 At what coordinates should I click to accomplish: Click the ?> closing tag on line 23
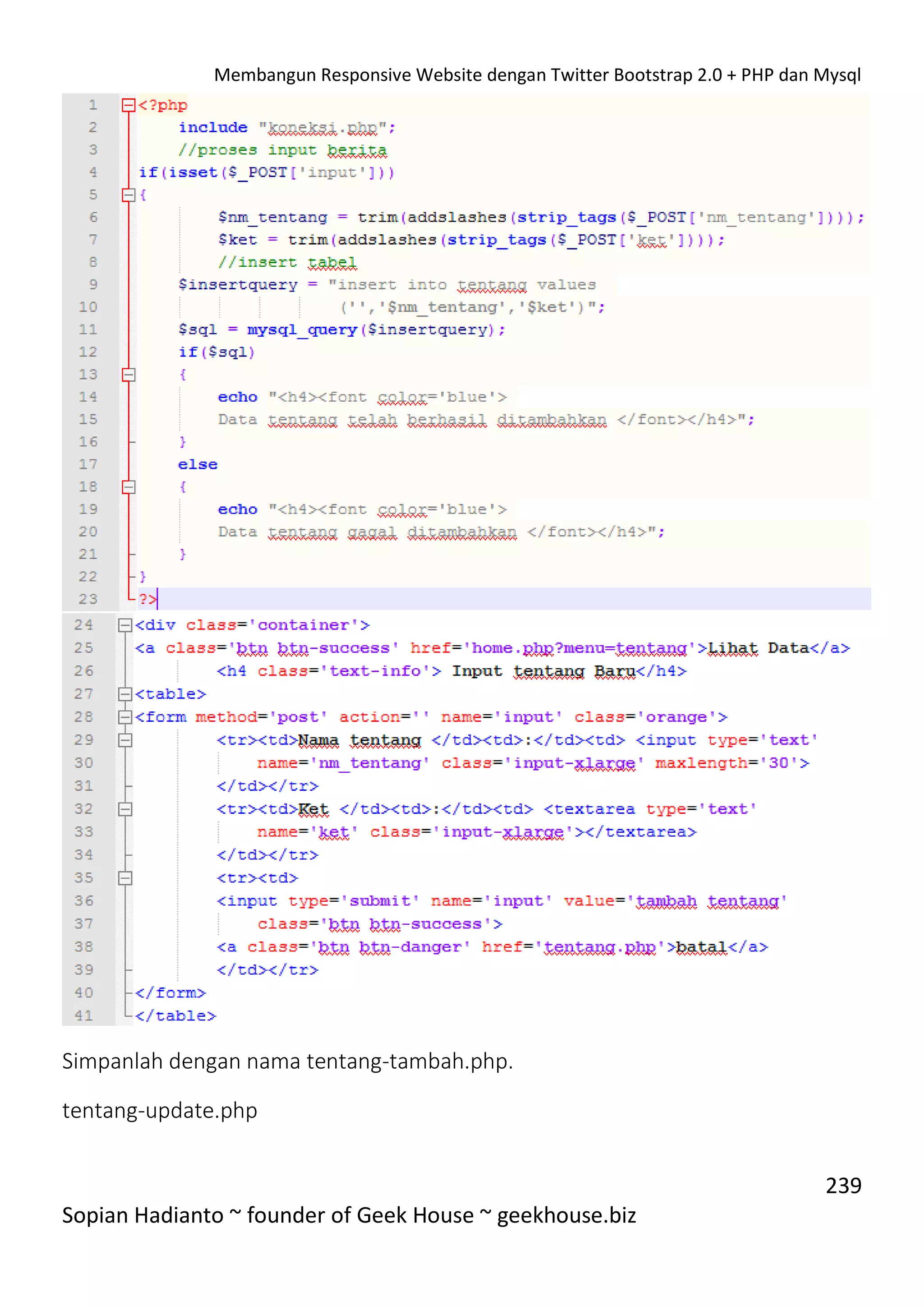coord(148,599)
